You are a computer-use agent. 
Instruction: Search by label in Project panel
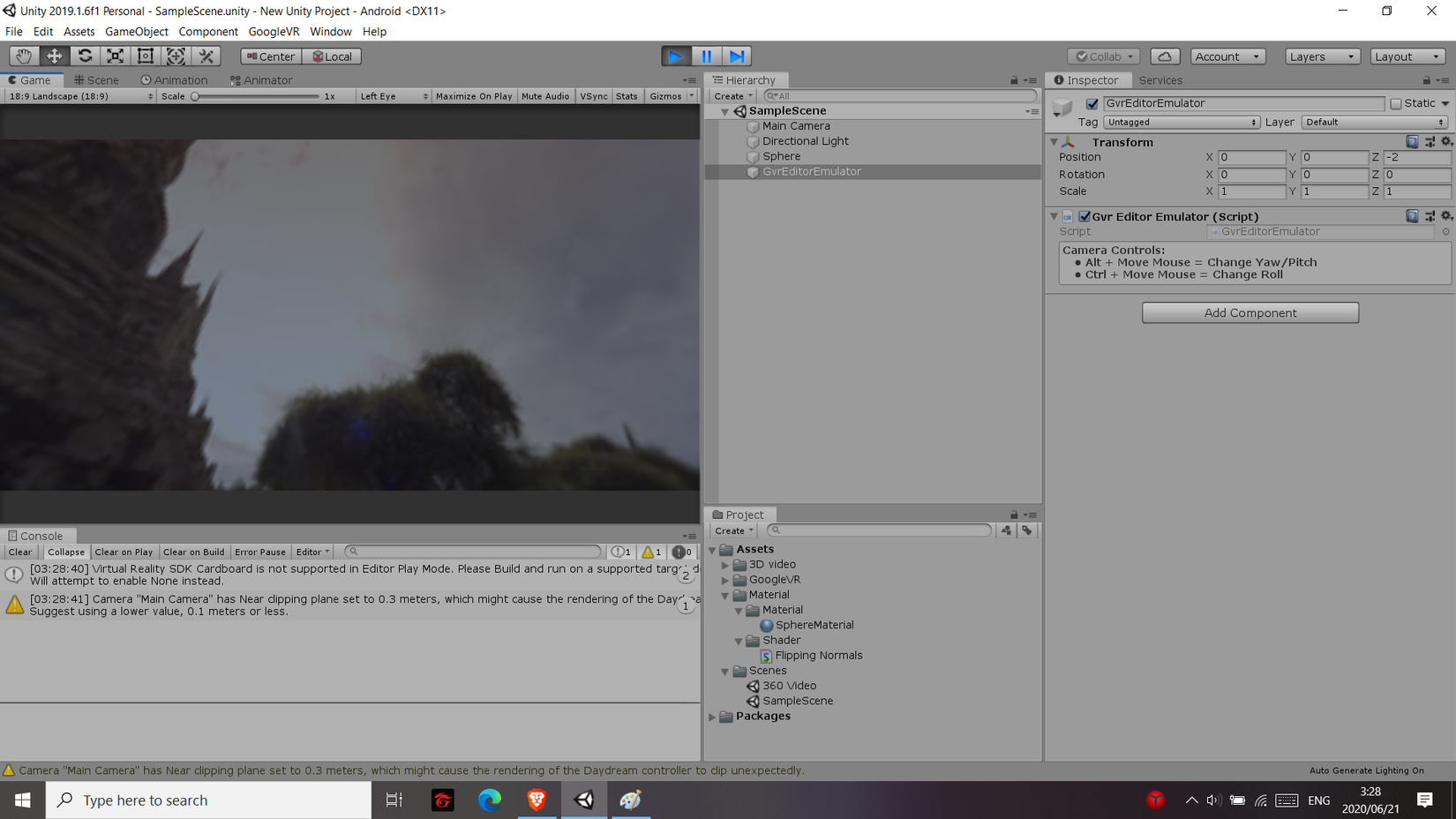click(x=1027, y=530)
